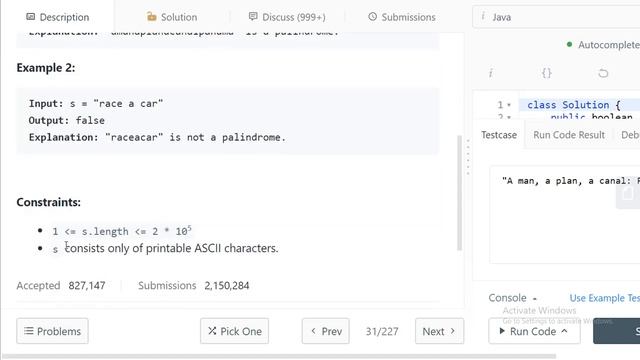Reset code with the revert icon
Viewport: 640px width, 360px height.
pos(603,73)
